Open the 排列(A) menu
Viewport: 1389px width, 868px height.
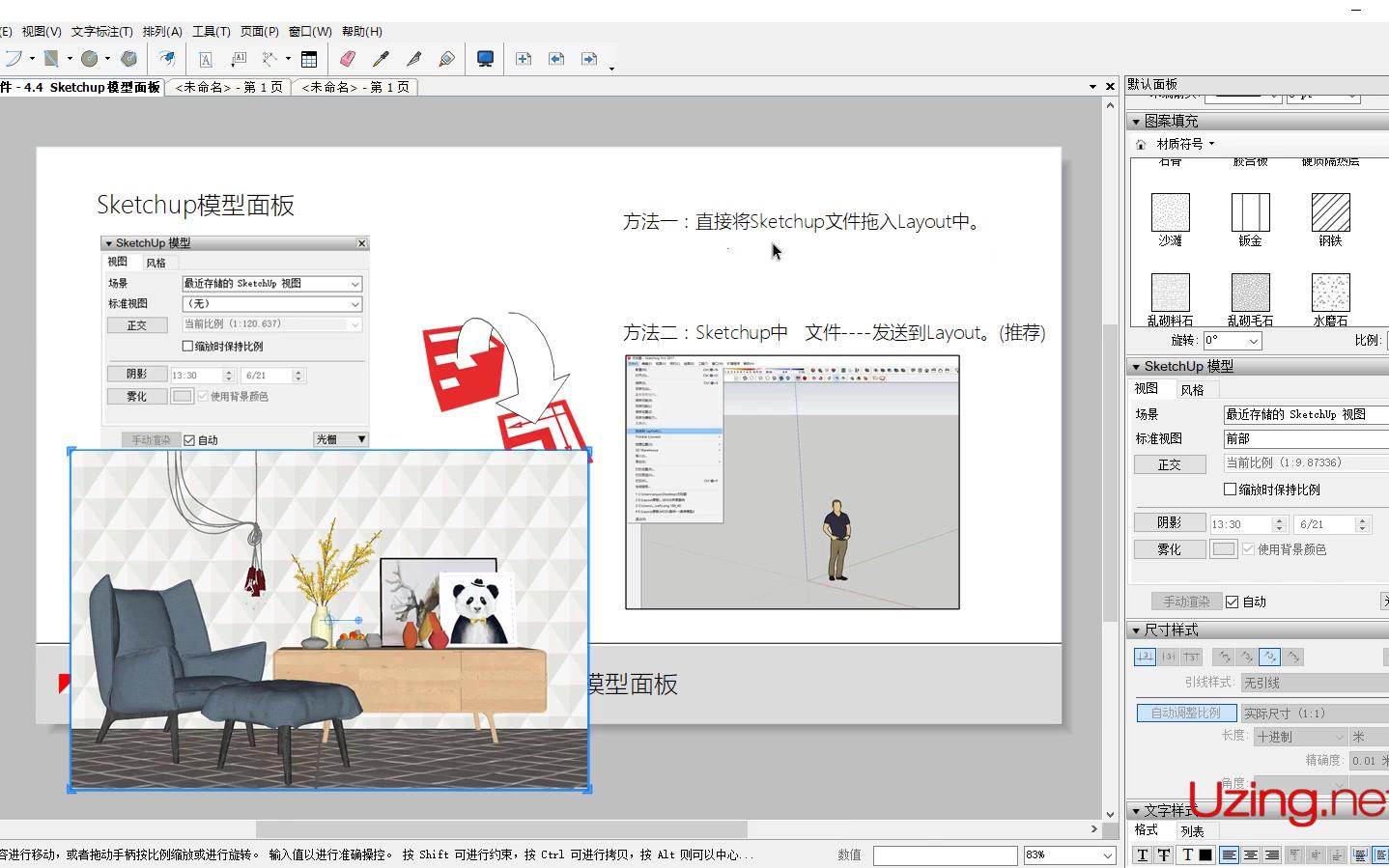[162, 32]
